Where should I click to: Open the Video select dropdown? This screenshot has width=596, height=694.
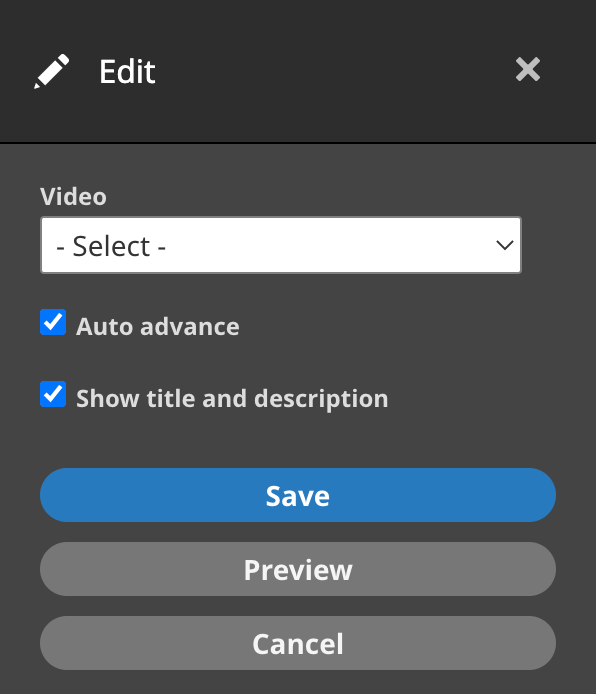pyautogui.click(x=281, y=245)
